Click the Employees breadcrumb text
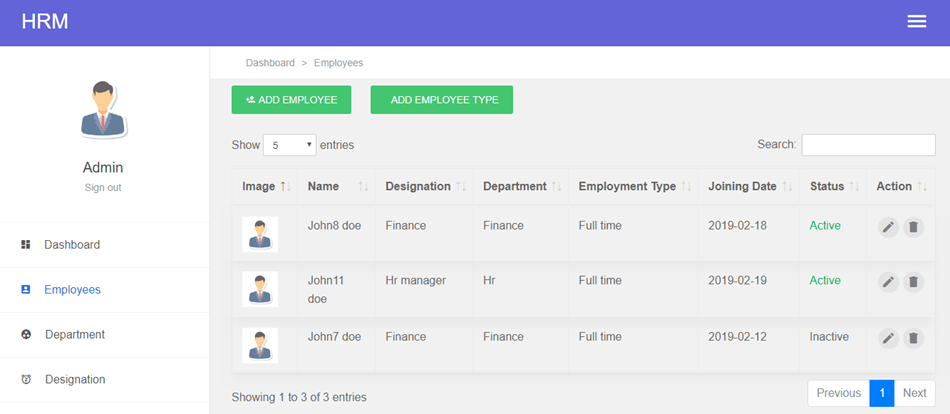The height and width of the screenshot is (414, 950). click(x=339, y=63)
